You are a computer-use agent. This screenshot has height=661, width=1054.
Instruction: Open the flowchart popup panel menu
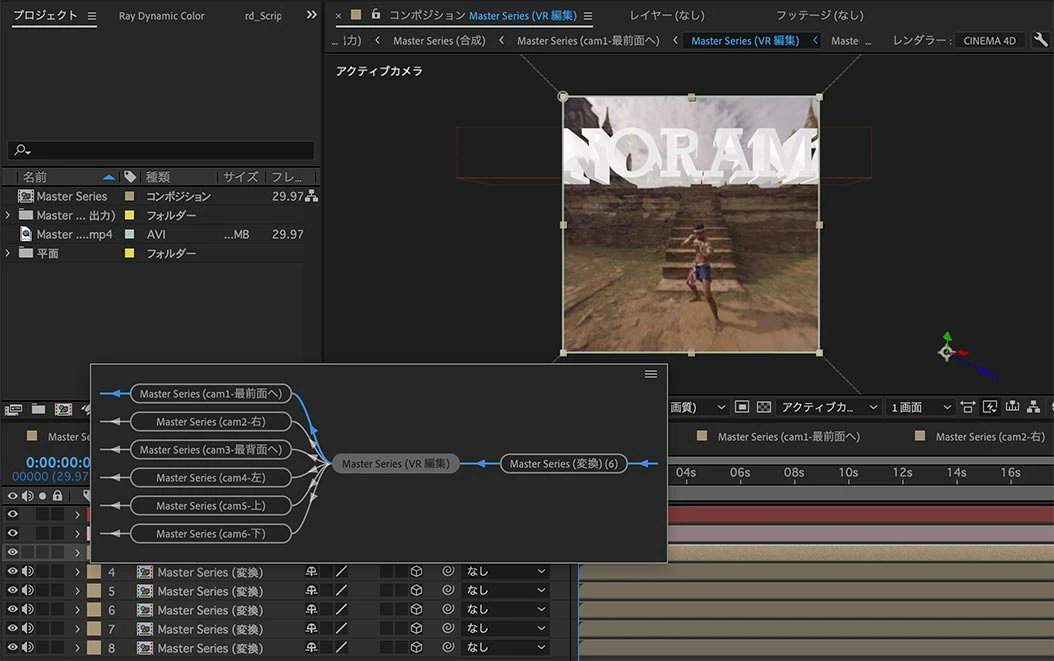click(651, 374)
